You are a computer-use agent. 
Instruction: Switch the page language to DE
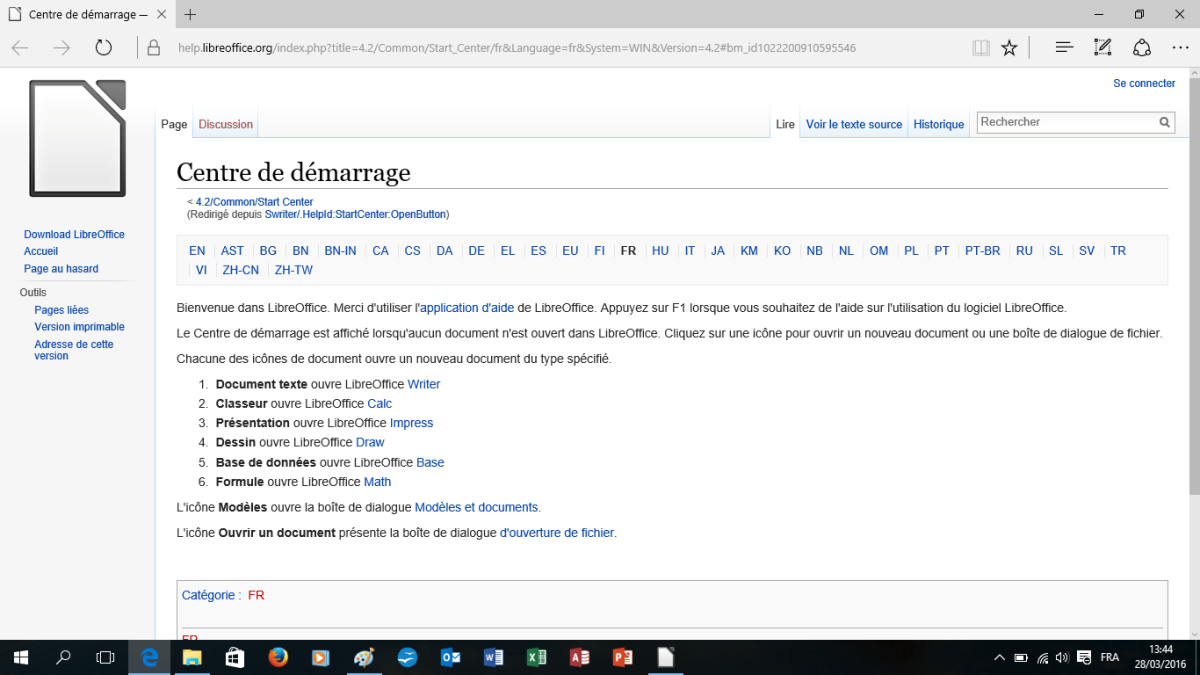point(476,251)
